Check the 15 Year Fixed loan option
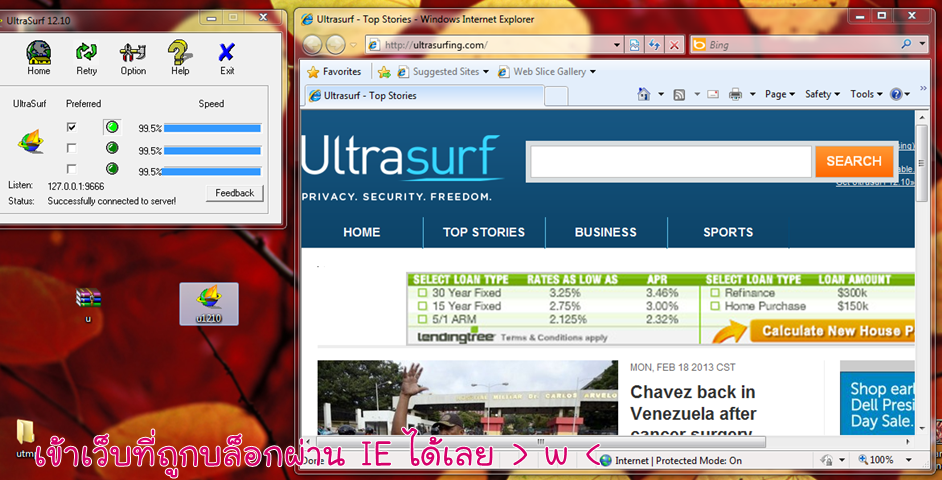This screenshot has height=480, width=942. click(422, 306)
